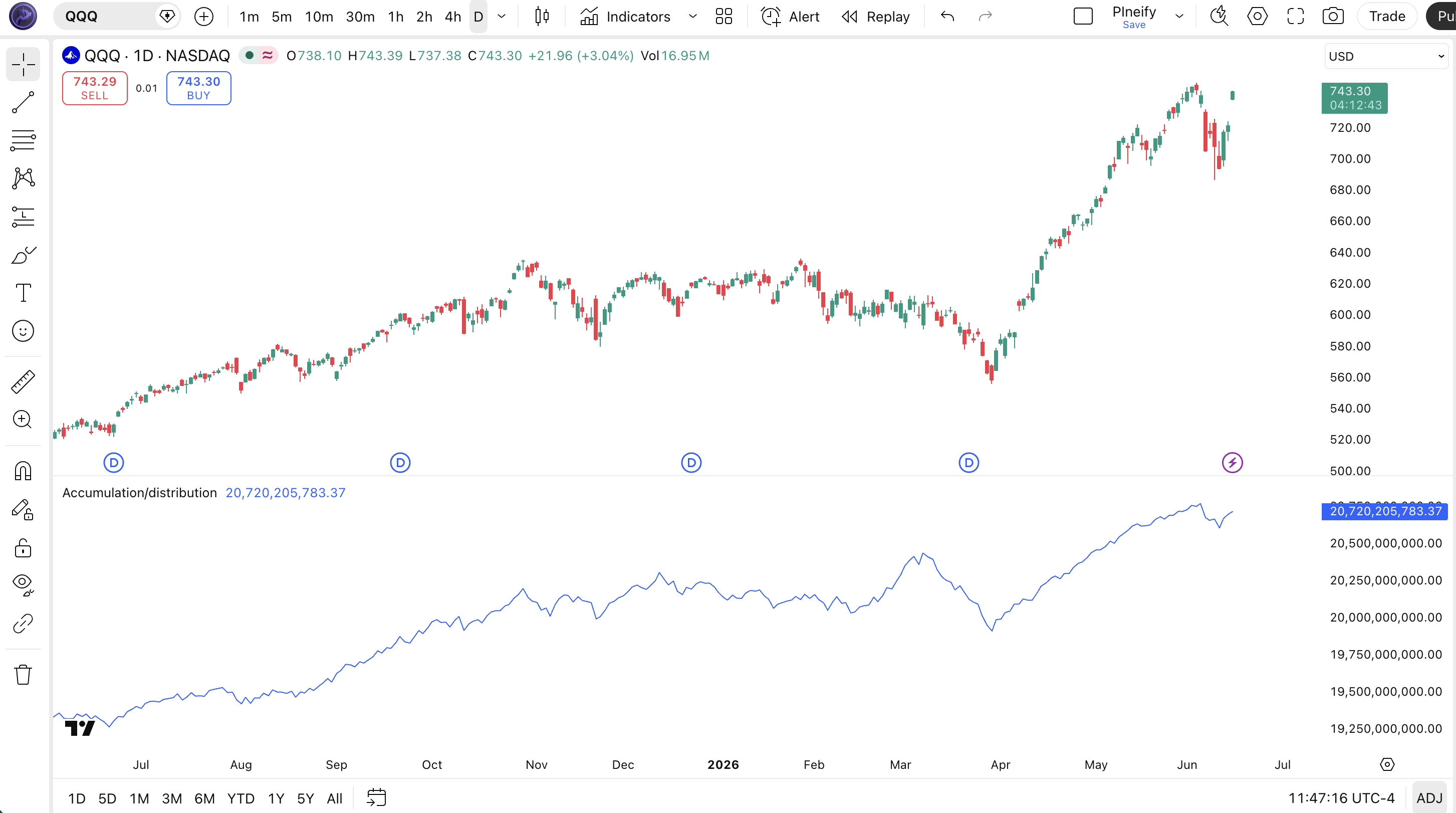This screenshot has width=1456, height=813.
Task: Switch to the 1h timeframe
Action: coord(396,17)
